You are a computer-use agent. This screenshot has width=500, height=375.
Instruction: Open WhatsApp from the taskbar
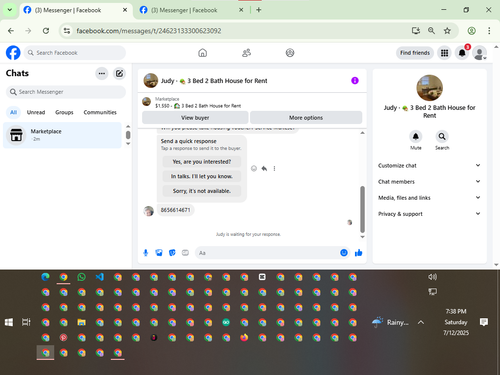pos(81,277)
